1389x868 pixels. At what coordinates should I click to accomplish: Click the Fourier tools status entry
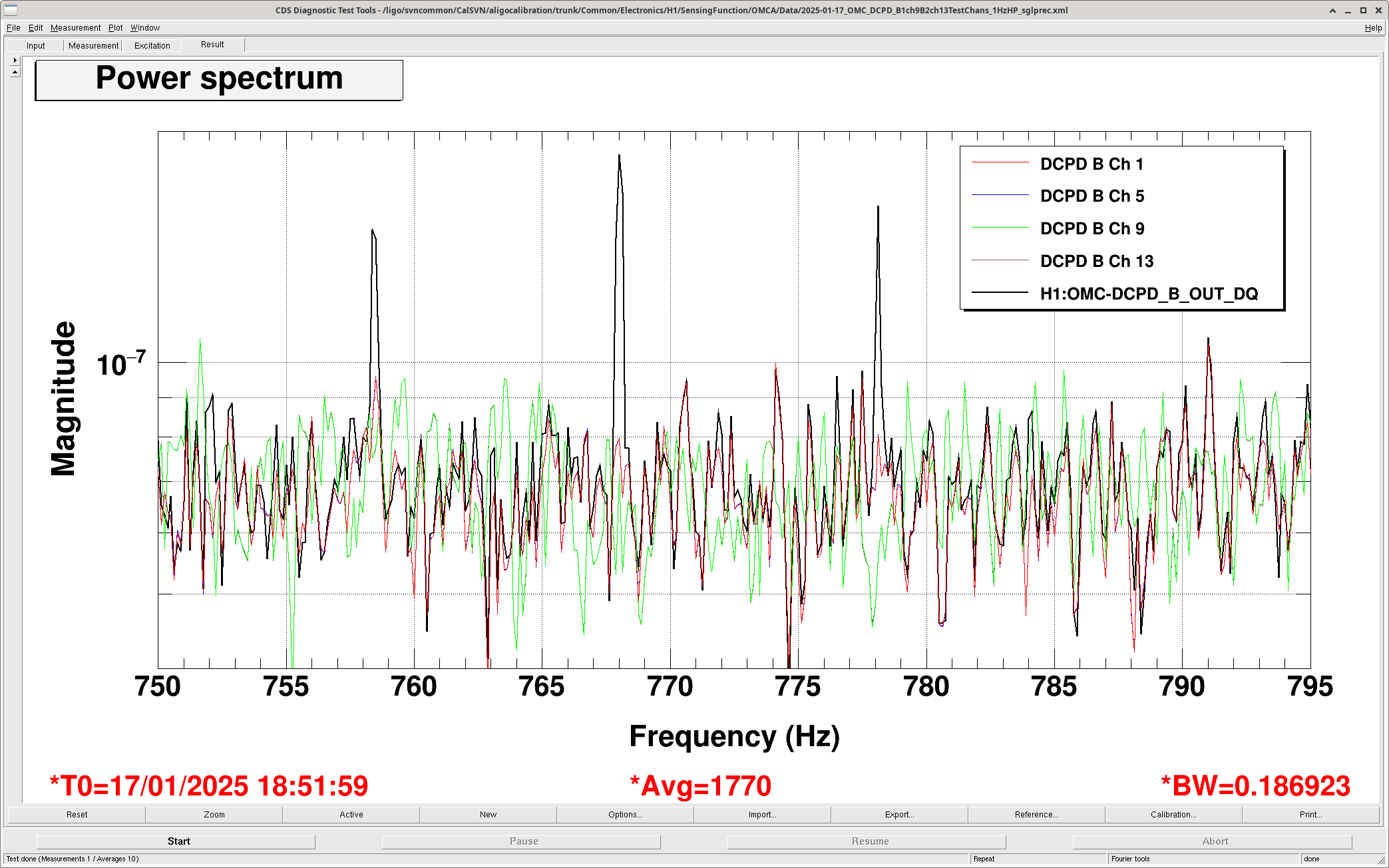click(x=1203, y=859)
